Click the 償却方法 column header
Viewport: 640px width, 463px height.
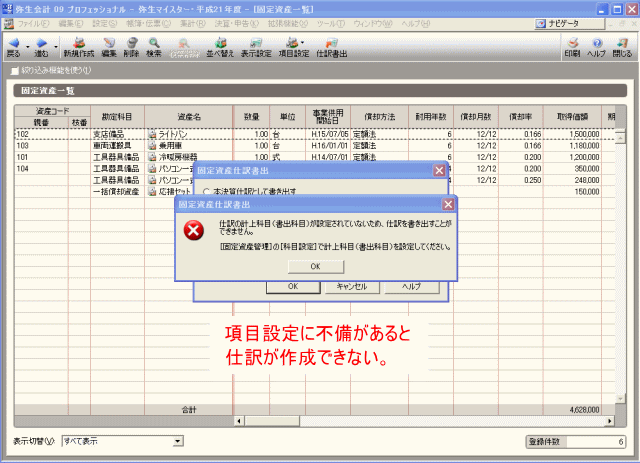[380, 117]
